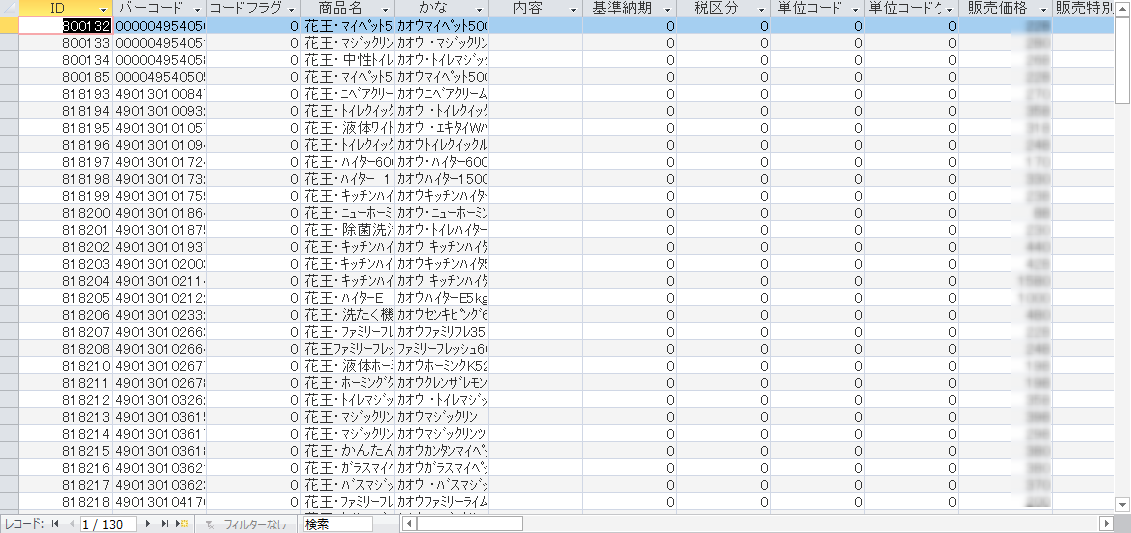Open the 販売価格 column filter dropdown
This screenshot has height=533, width=1131.
(1044, 9)
